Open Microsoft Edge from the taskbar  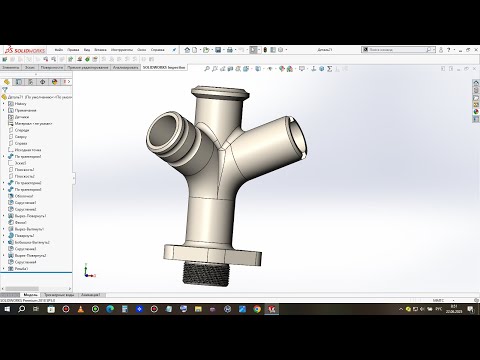110,309
